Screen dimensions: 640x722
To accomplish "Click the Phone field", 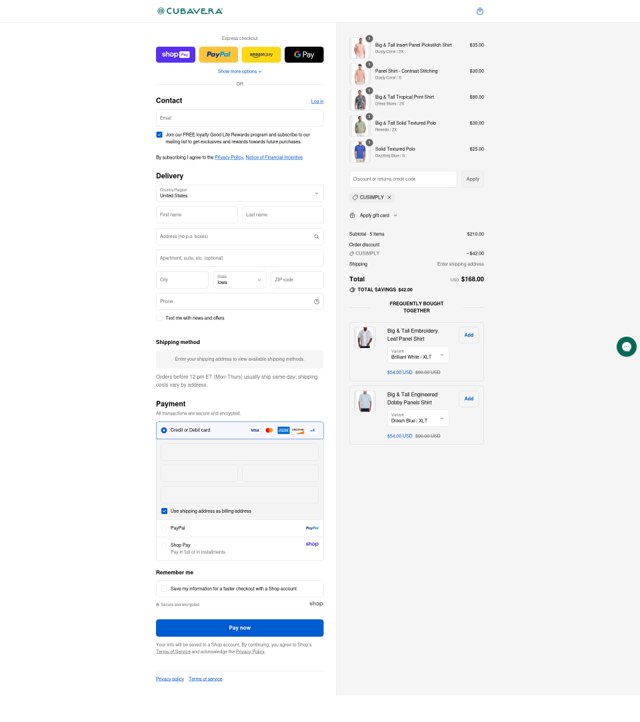I will tap(239, 302).
